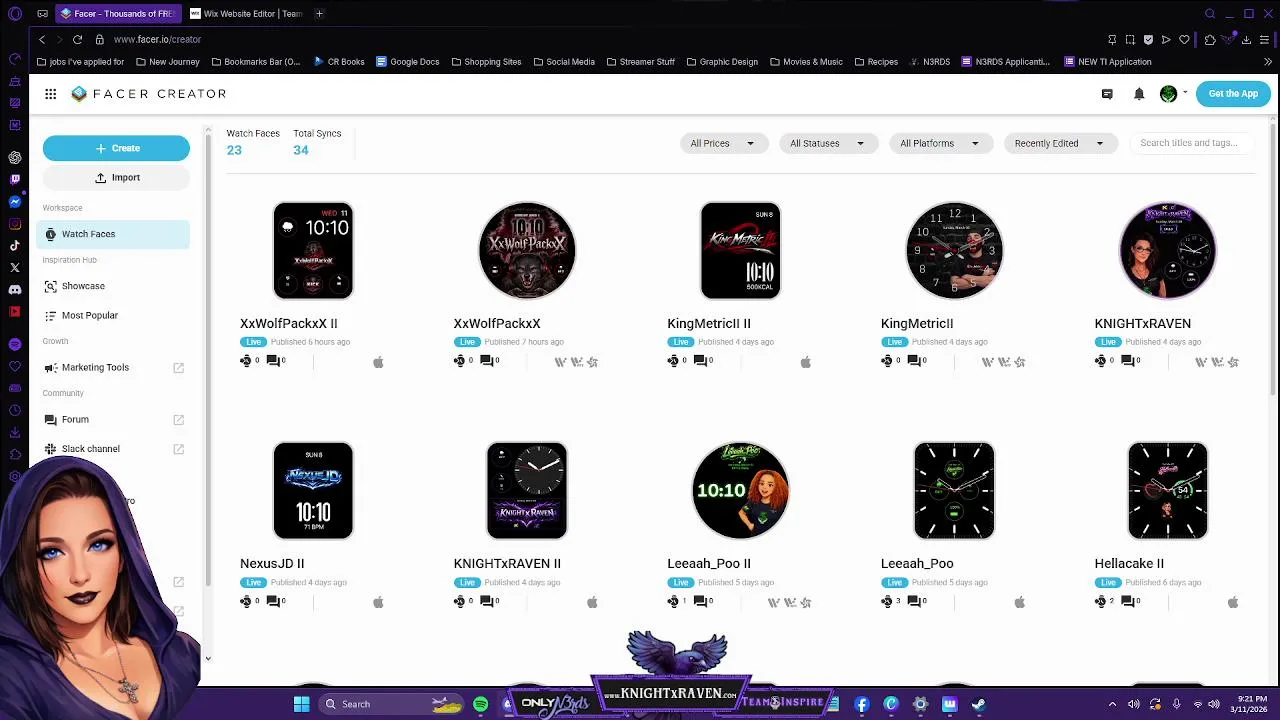Open the Recently Edited sort dropdown

(x=1059, y=143)
